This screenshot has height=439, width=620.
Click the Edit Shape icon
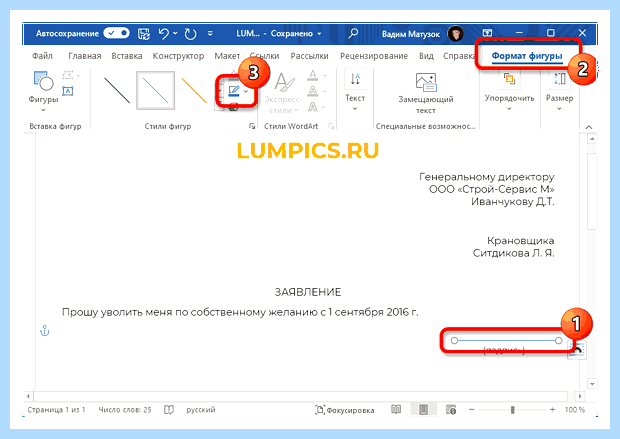coord(70,75)
